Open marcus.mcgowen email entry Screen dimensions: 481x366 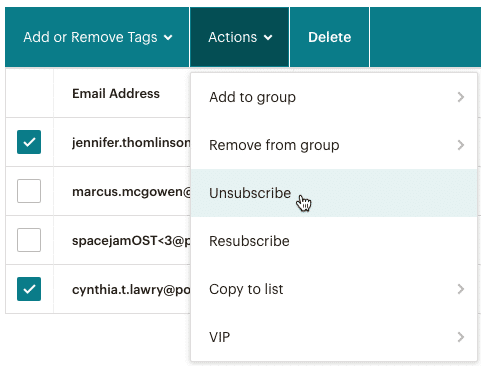pyautogui.click(x=131, y=192)
